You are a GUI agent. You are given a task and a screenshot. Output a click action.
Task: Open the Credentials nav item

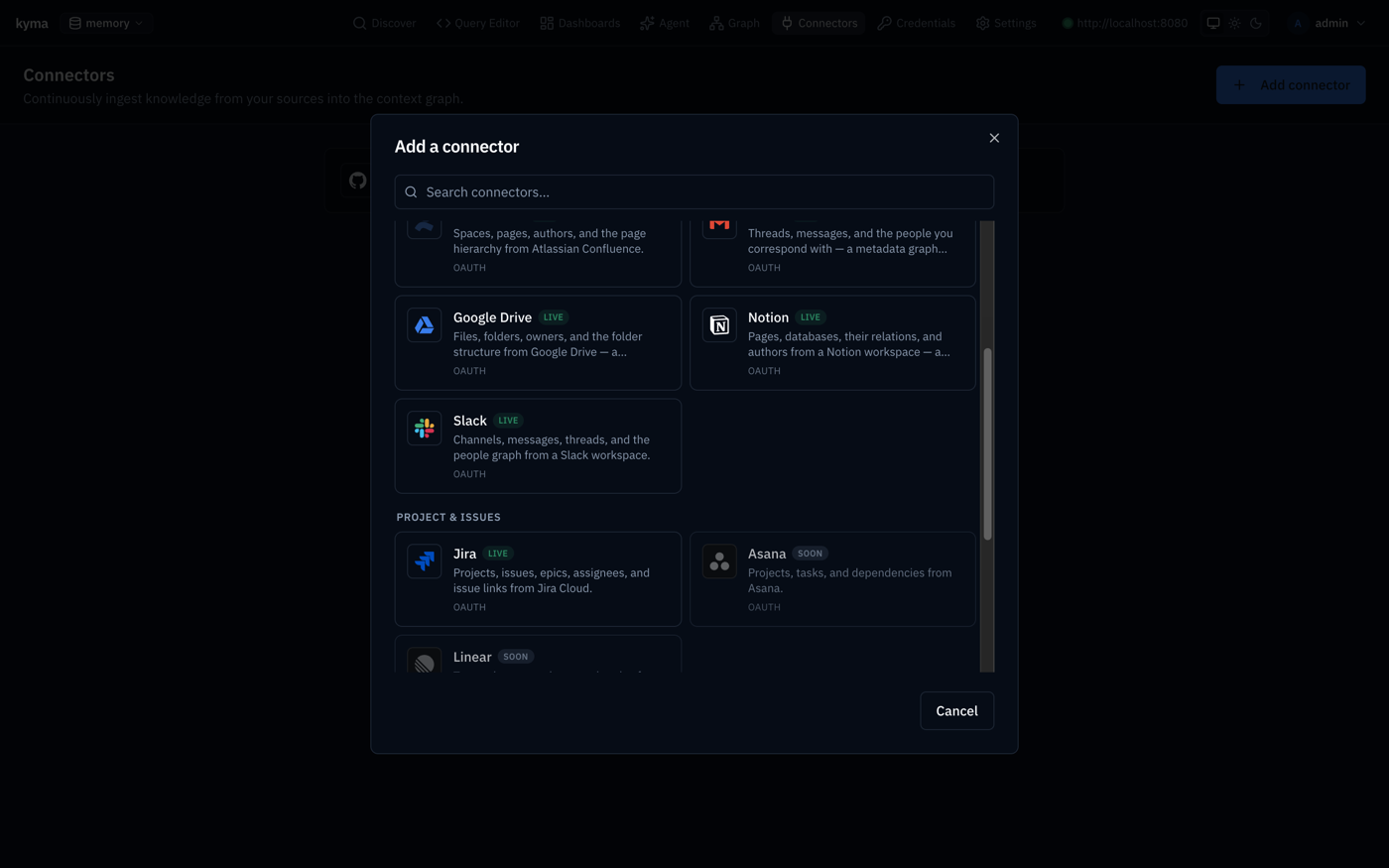[916, 23]
